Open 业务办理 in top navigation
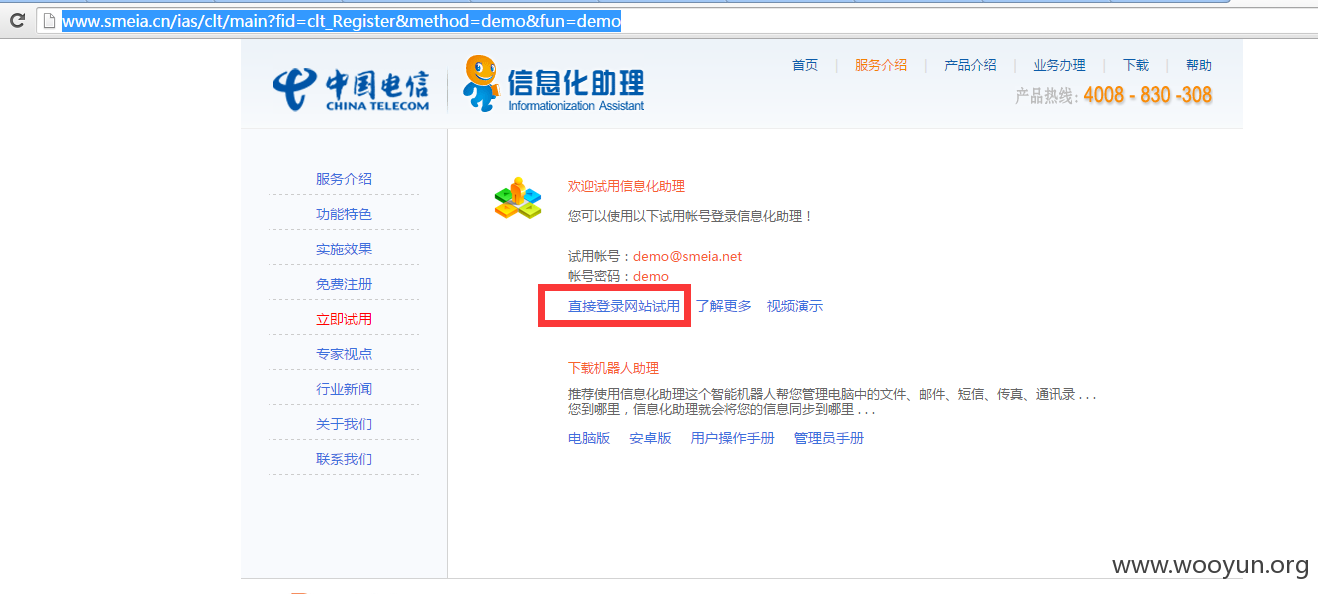The width and height of the screenshot is (1318, 594). [1059, 65]
